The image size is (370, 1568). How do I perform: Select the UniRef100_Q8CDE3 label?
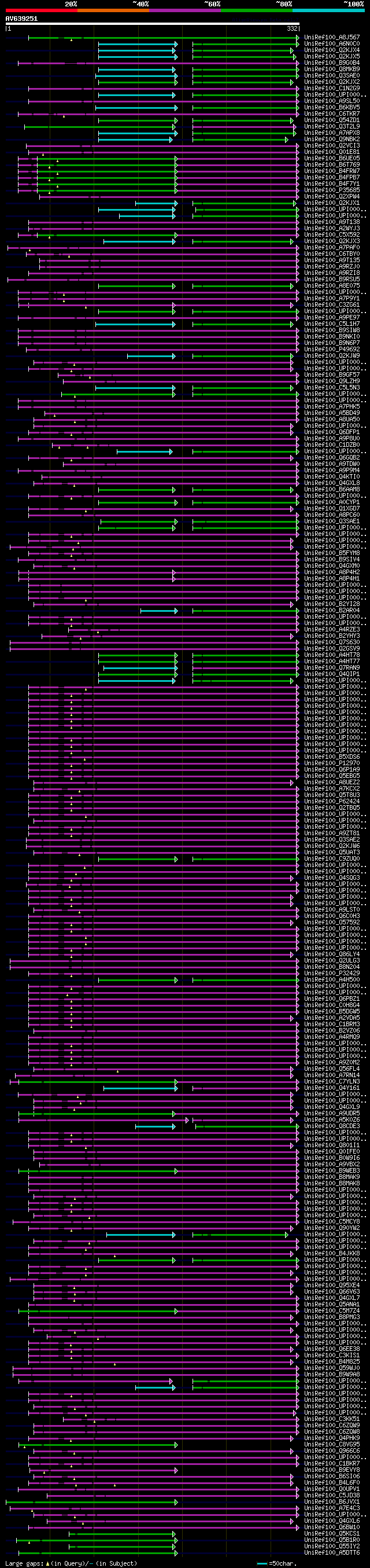332,1126
